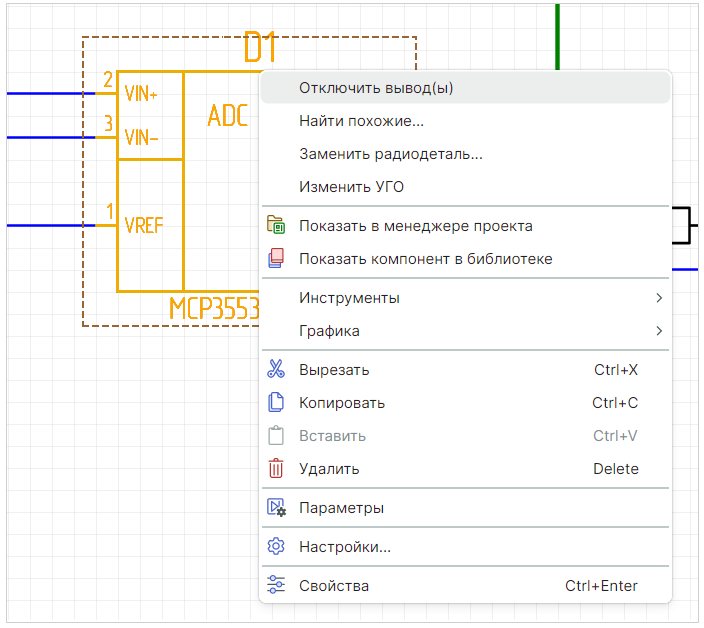Image resolution: width=704 pixels, height=628 pixels.
Task: Click the trash icon next to Удалить
Action: [x=276, y=469]
